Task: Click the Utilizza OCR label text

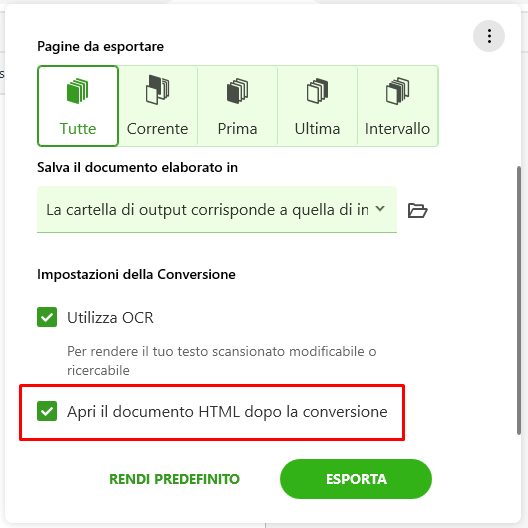Action: (x=110, y=318)
